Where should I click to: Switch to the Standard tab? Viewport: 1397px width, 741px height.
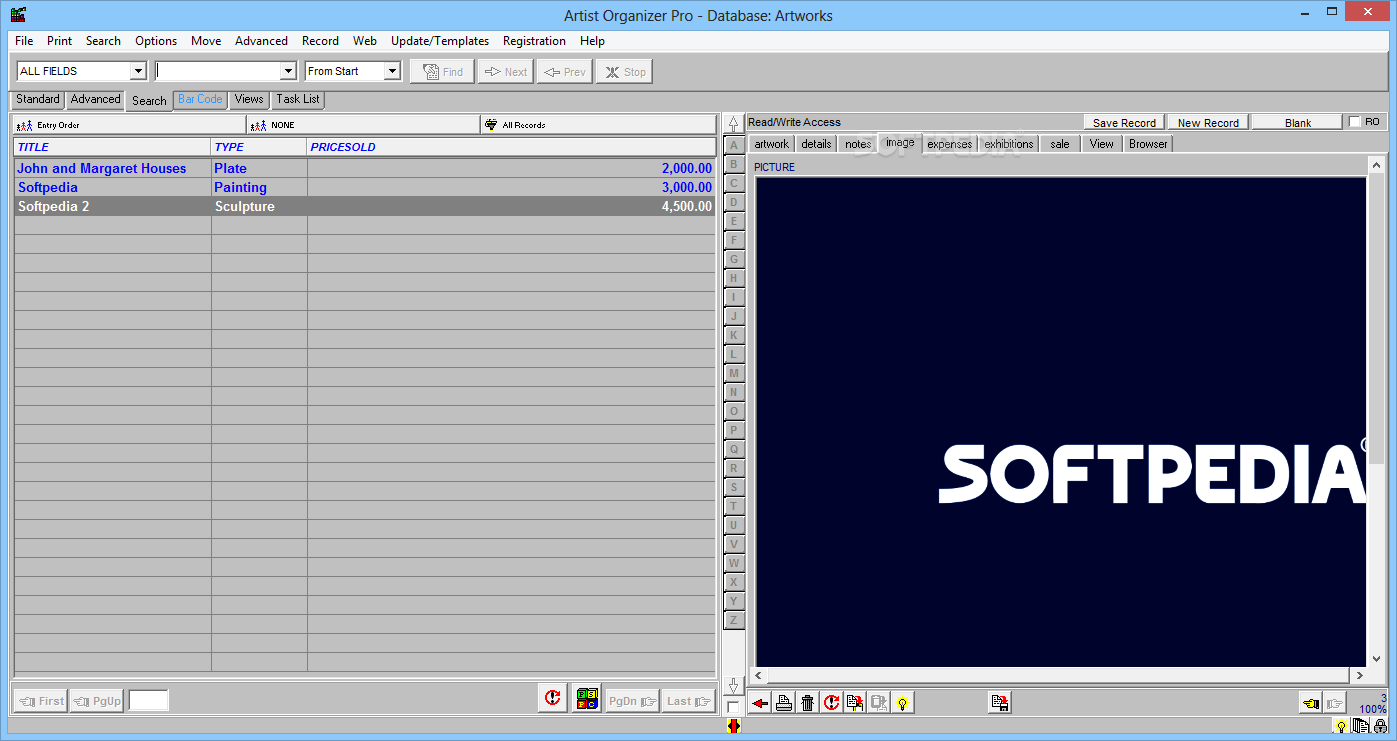coord(38,99)
